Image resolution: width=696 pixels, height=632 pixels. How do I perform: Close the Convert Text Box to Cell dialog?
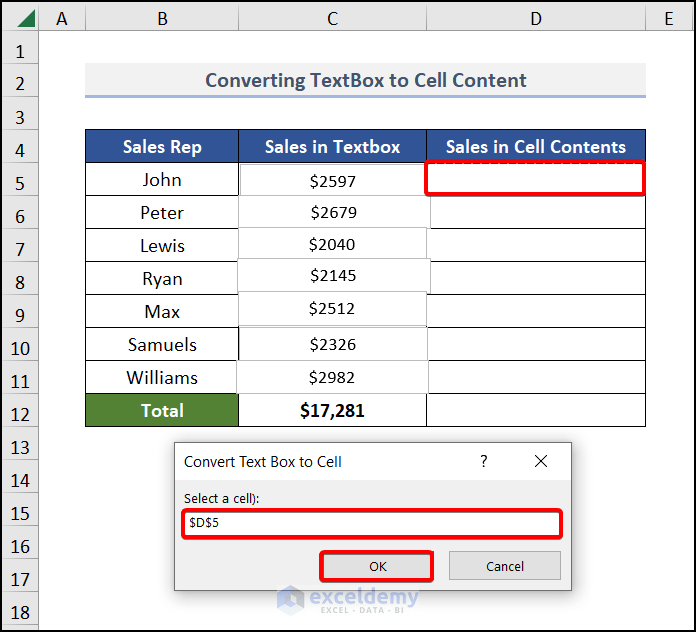[541, 462]
